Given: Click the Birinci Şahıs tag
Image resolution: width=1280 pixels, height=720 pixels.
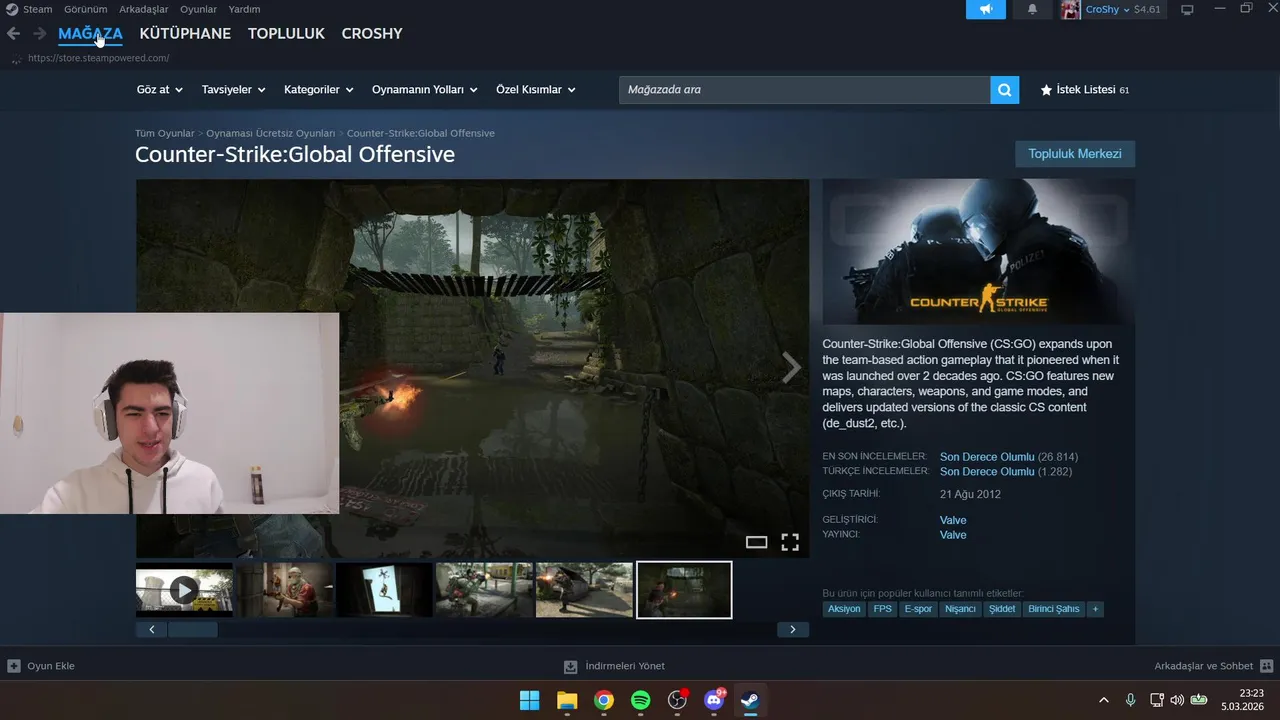Looking at the screenshot, I should tap(1054, 609).
